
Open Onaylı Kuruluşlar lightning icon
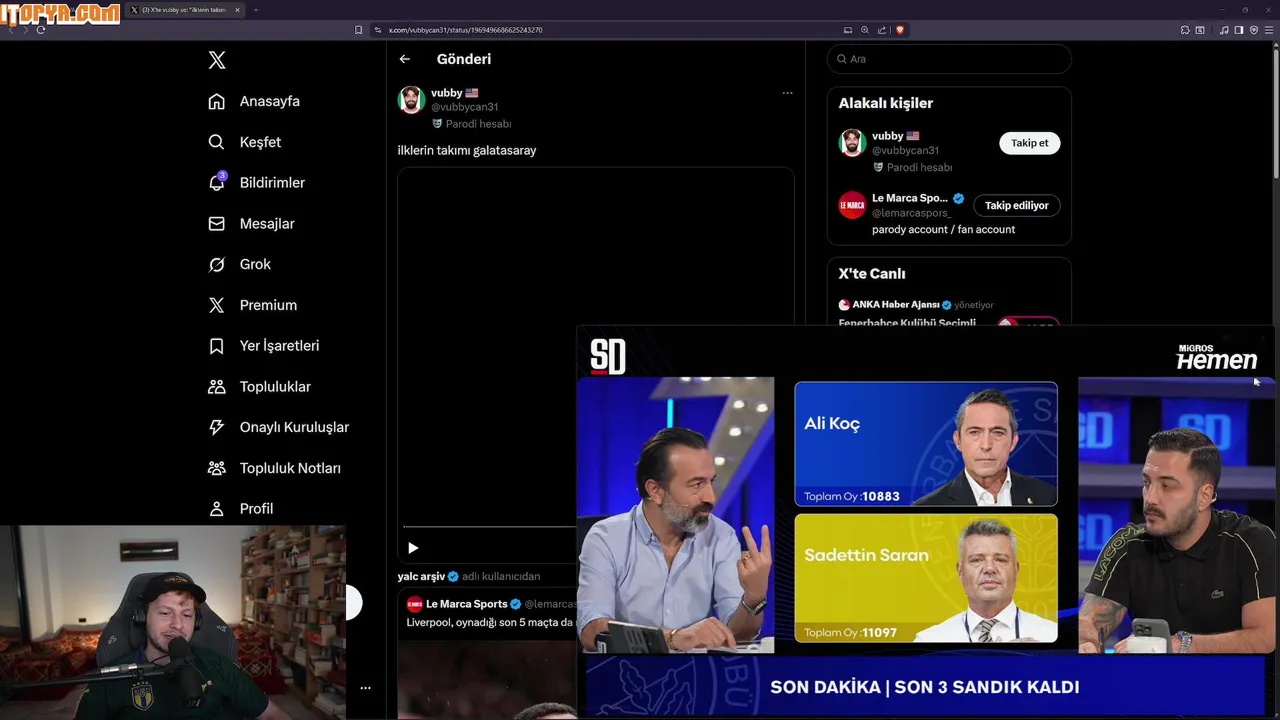216,427
